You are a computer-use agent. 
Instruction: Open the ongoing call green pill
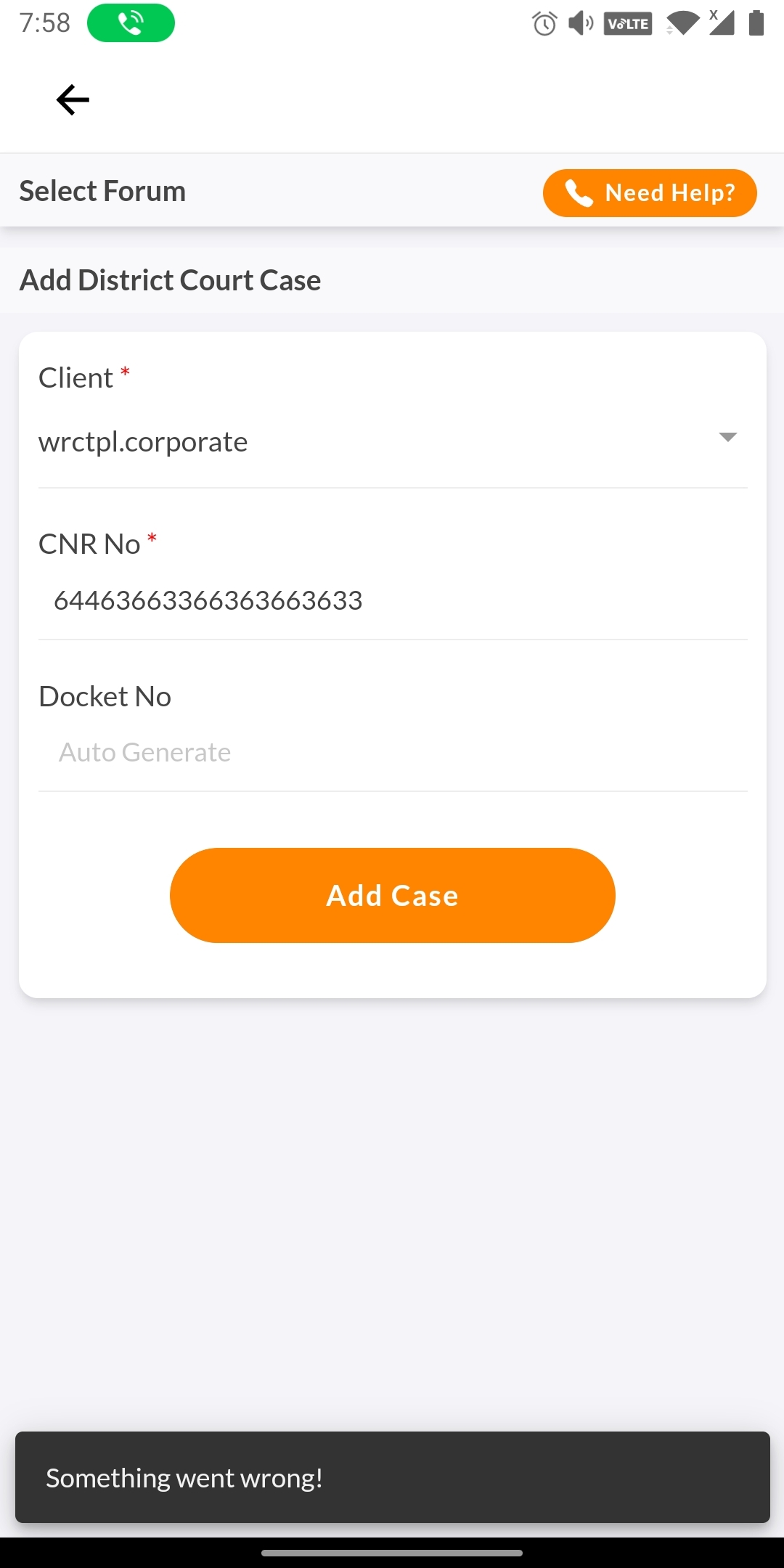click(x=131, y=23)
